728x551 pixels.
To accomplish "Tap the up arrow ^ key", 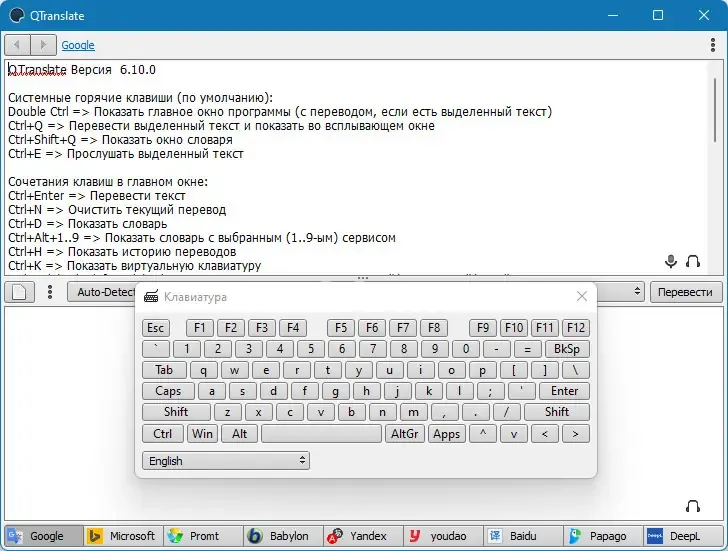I will coord(483,434).
